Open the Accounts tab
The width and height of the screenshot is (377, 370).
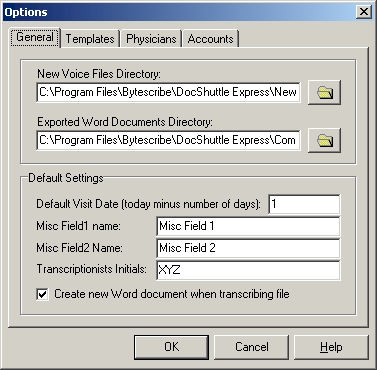click(211, 39)
